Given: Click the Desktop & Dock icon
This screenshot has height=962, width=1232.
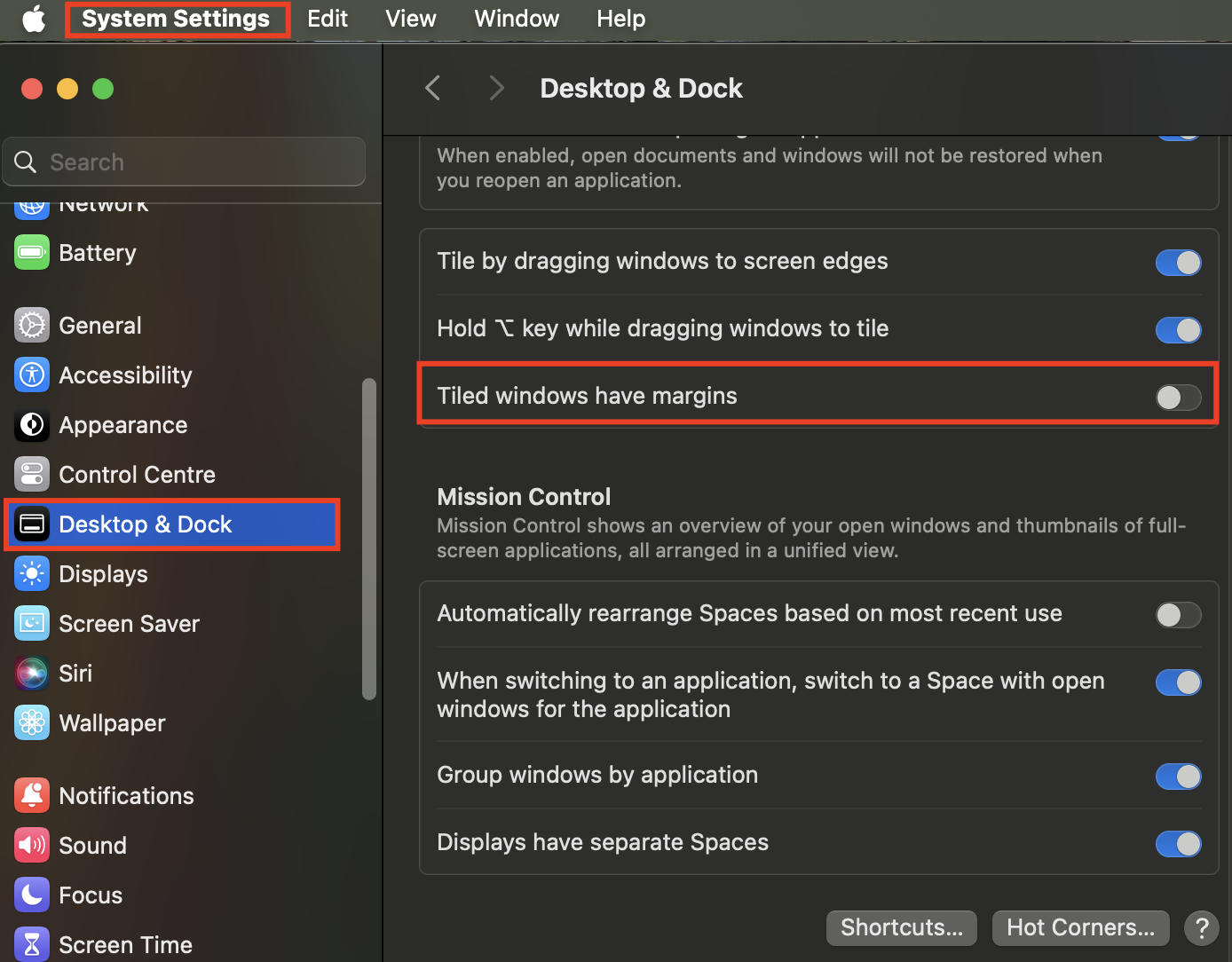Looking at the screenshot, I should click(32, 524).
